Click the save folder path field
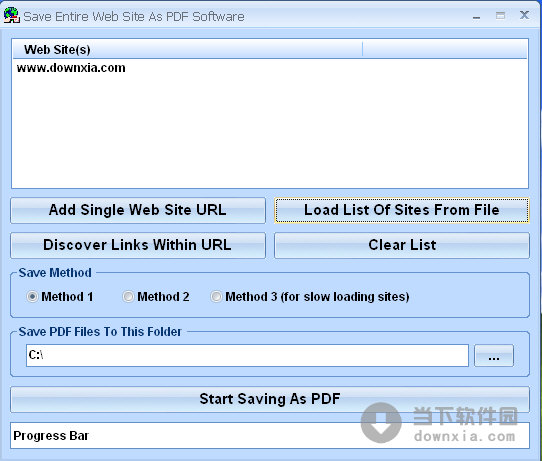 tap(247, 355)
